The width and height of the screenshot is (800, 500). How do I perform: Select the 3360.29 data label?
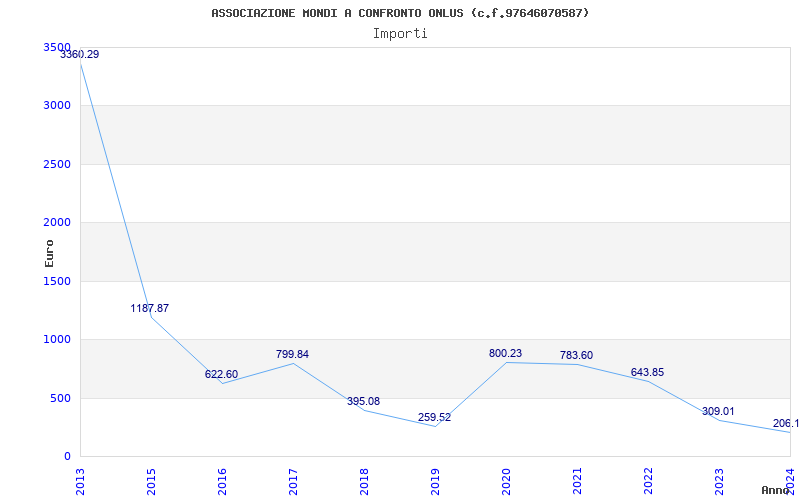80,54
